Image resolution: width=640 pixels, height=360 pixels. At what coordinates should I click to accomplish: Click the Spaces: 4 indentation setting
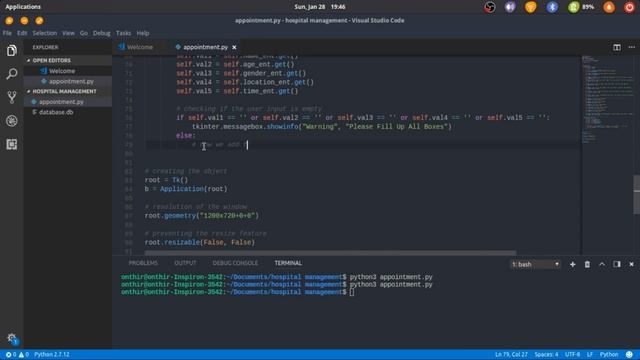(546, 354)
